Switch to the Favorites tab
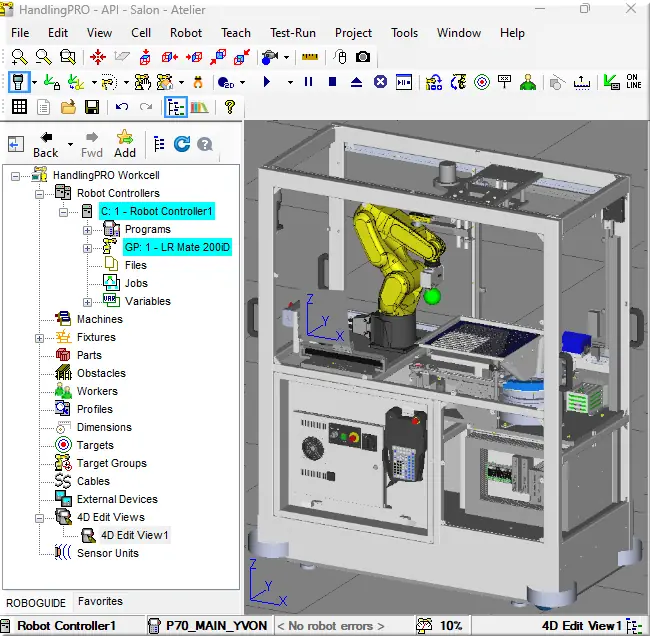 (x=100, y=601)
